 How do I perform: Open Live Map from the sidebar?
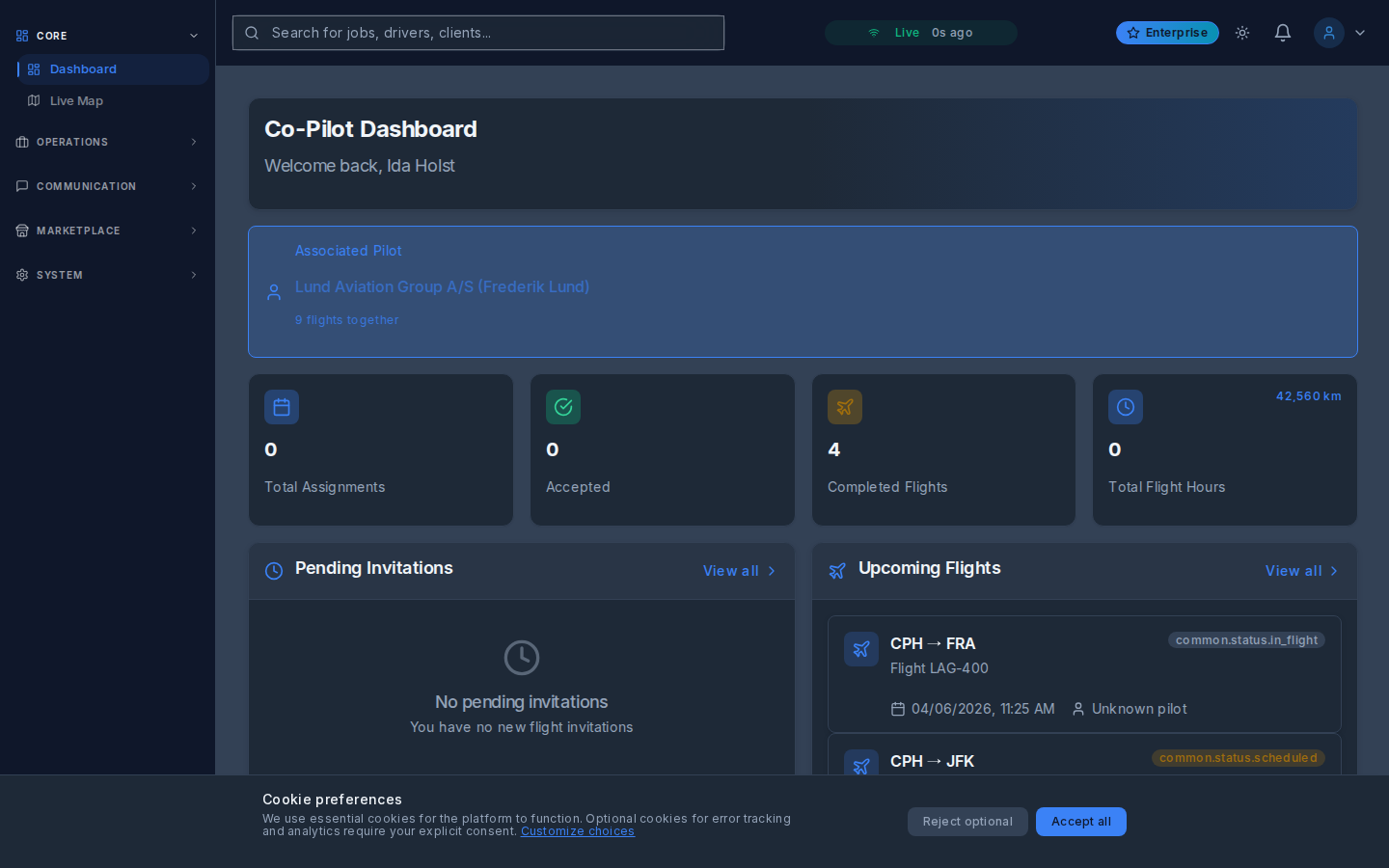pos(75,100)
